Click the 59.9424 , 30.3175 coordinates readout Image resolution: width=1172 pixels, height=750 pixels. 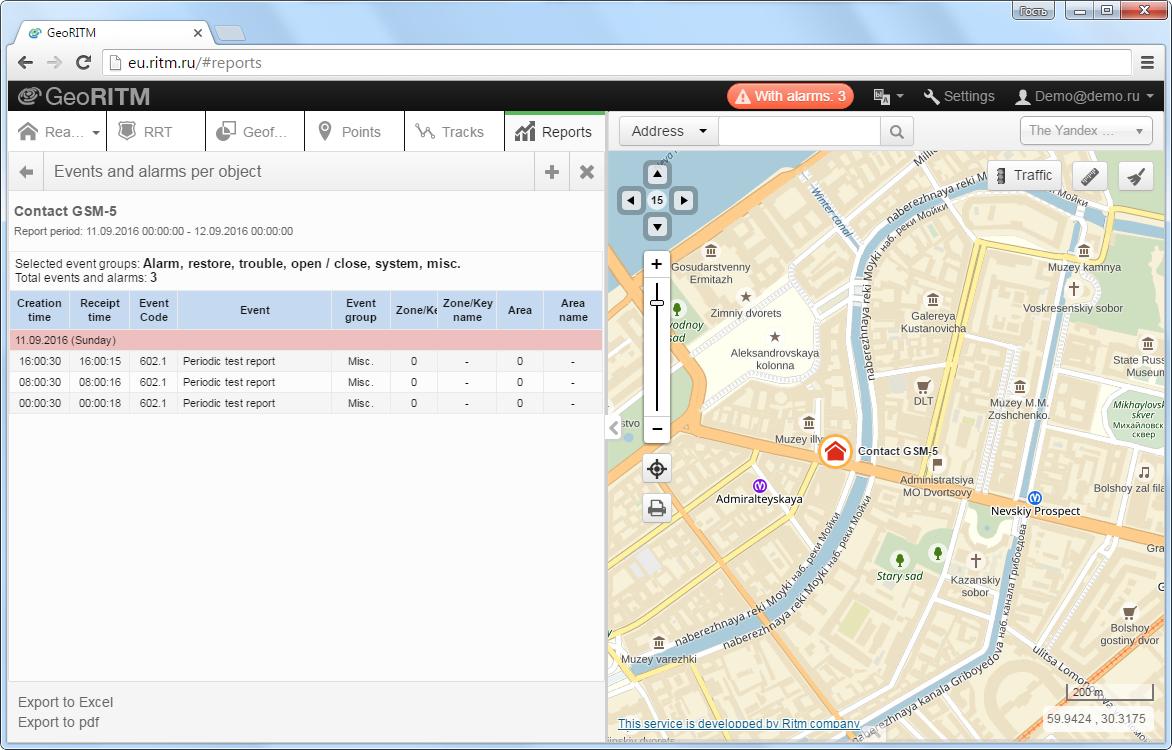[1096, 719]
